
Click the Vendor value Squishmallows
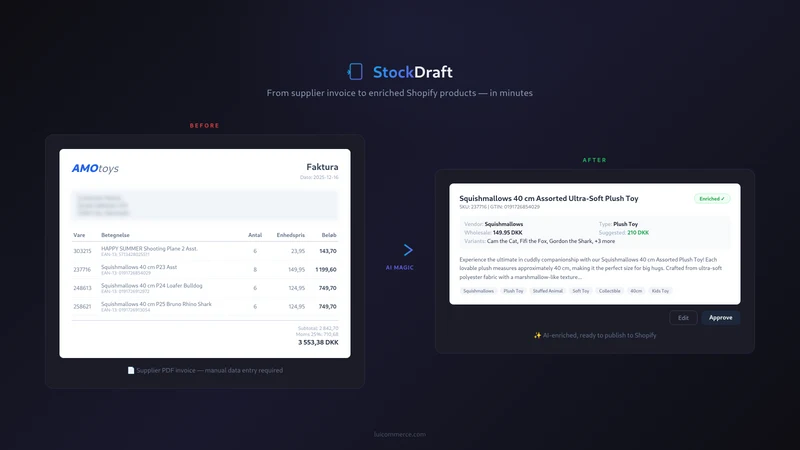[504, 224]
